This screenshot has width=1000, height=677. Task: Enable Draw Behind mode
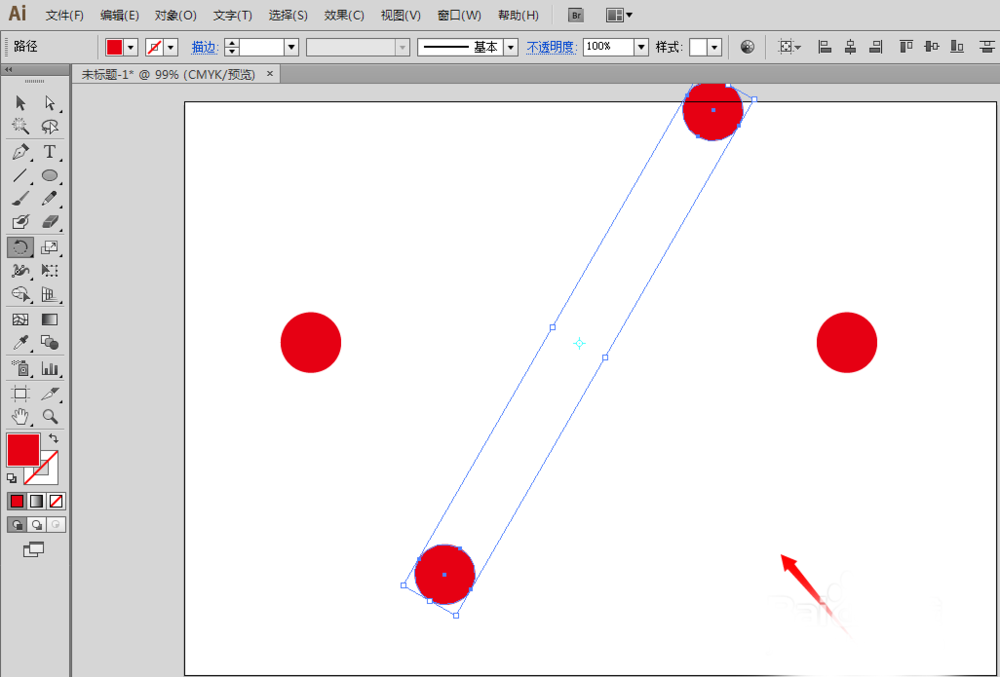pos(36,525)
